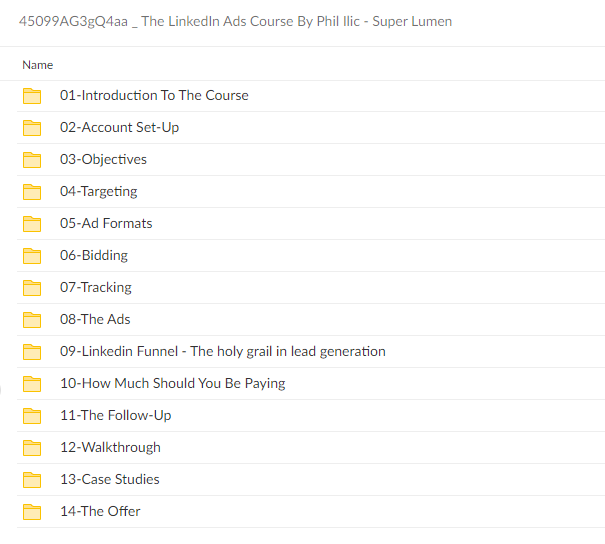Click folder icon beside 08-The Ads

(32, 320)
